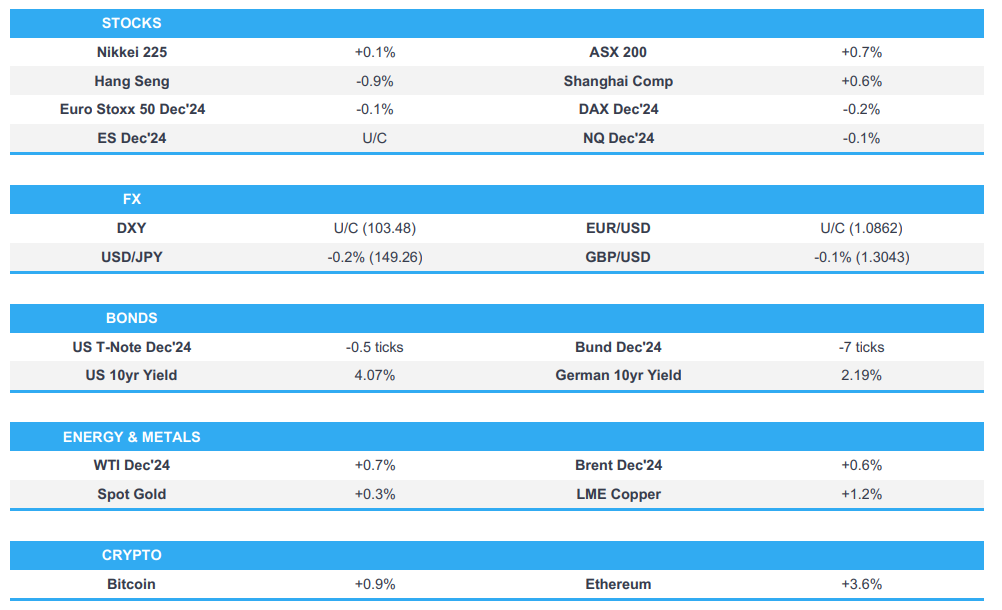Click the EUR/USD label

click(618, 228)
